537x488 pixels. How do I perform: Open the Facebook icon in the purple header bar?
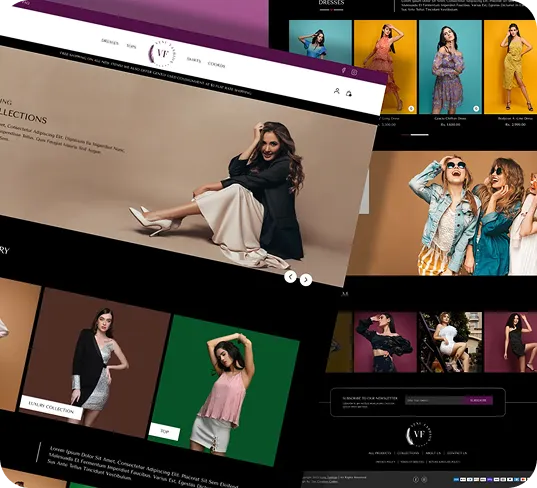coord(344,70)
